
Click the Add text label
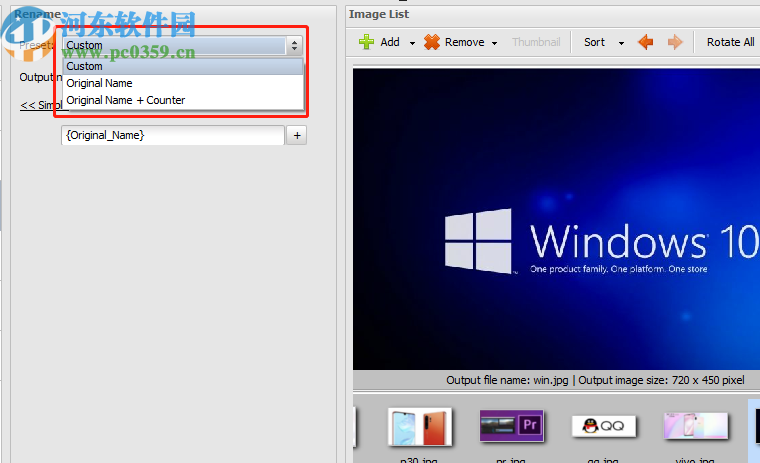click(x=390, y=42)
